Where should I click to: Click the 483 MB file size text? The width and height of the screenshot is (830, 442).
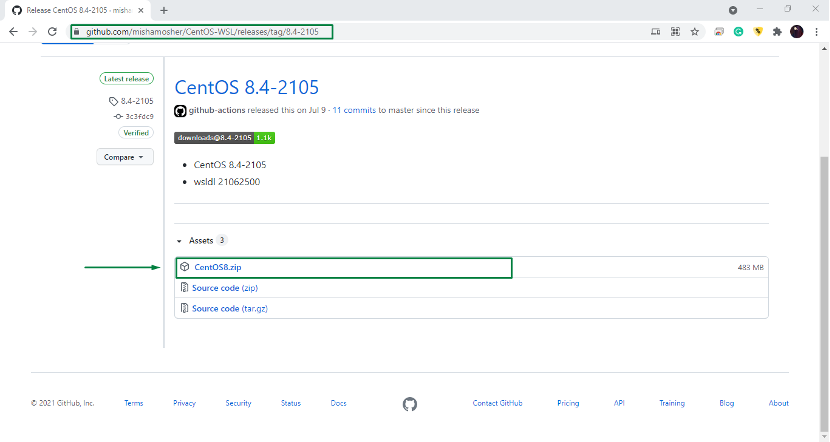[x=751, y=268]
